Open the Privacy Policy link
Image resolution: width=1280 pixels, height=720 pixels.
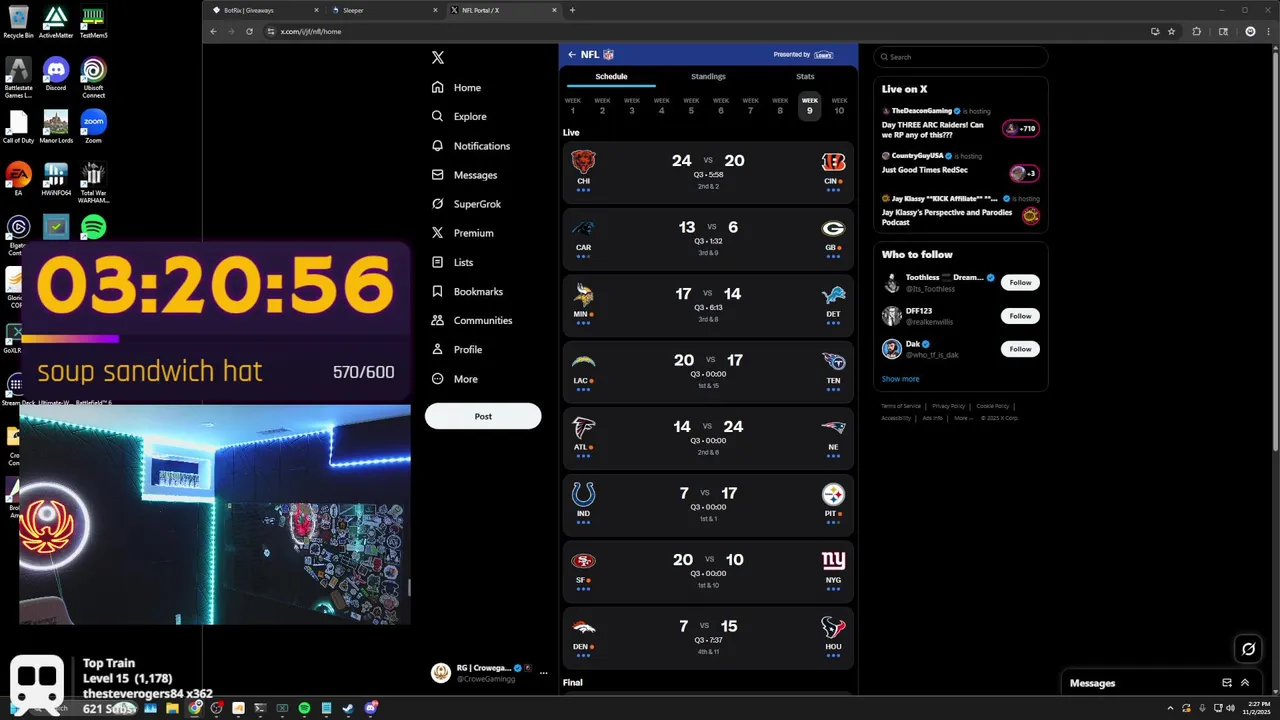(x=949, y=406)
